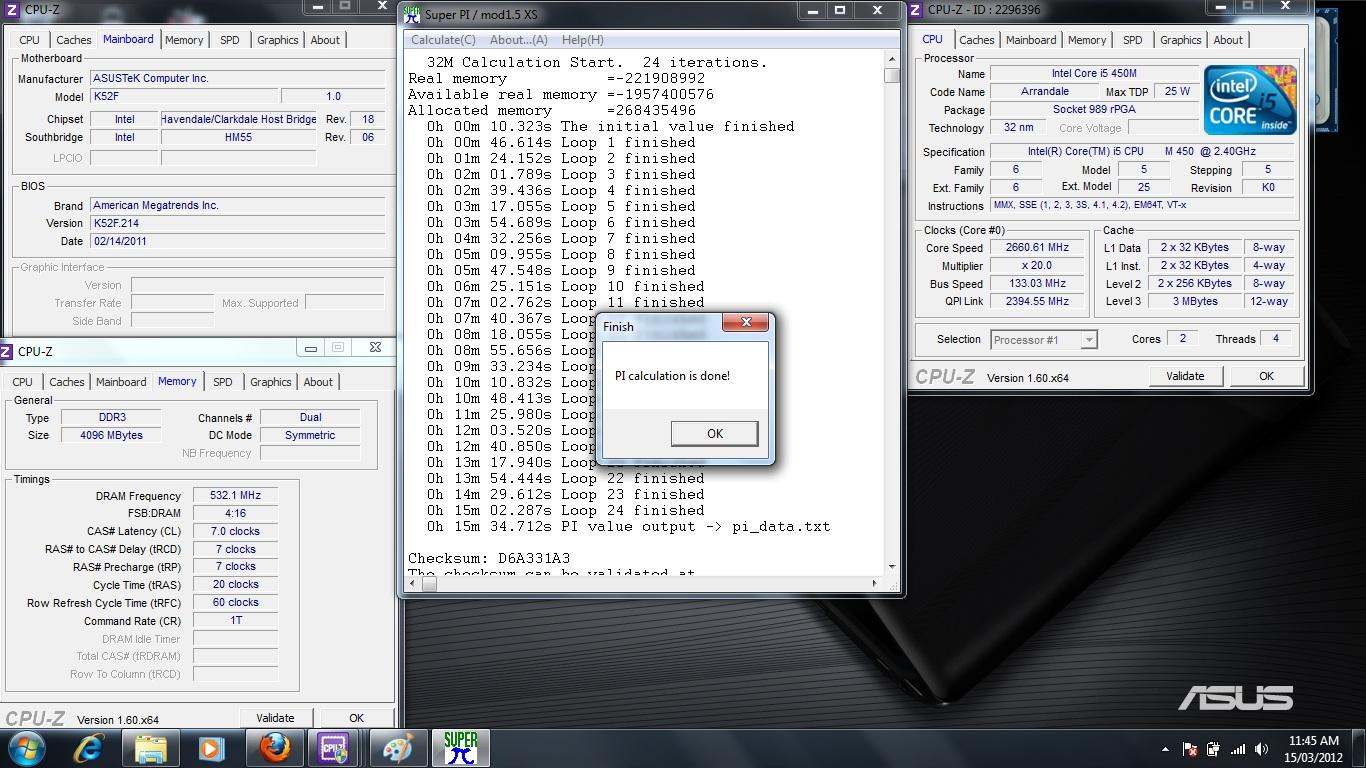Select the Graphics tab in the top-left Mainboard CPU-Z window
Screen dimensions: 1366x768
pyautogui.click(x=278, y=40)
